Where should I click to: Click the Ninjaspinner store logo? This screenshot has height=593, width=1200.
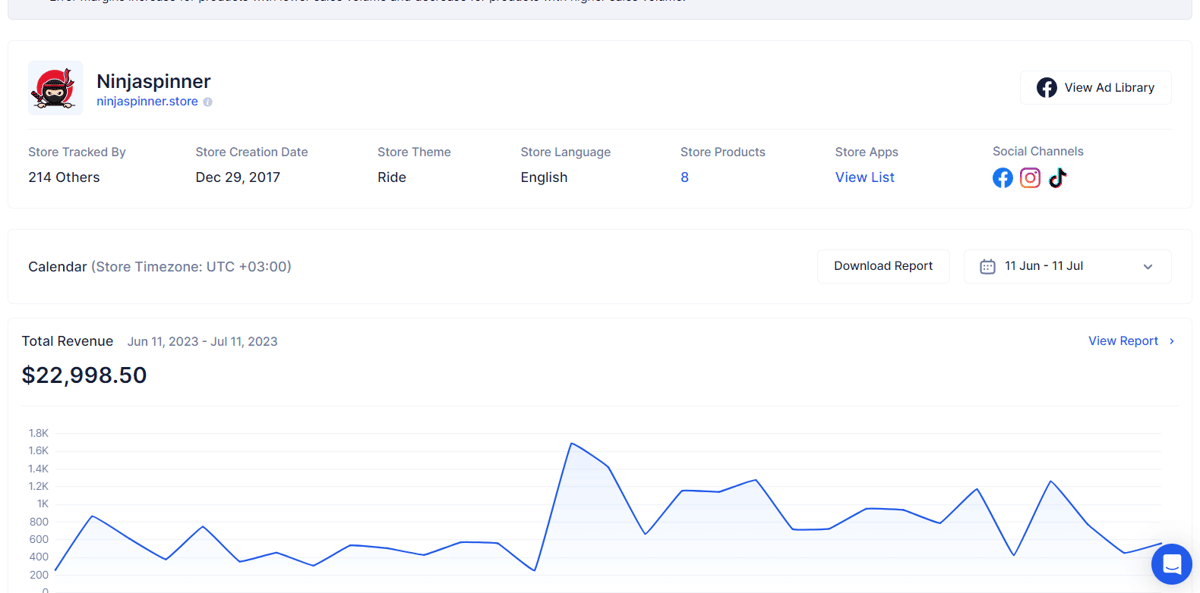click(55, 88)
